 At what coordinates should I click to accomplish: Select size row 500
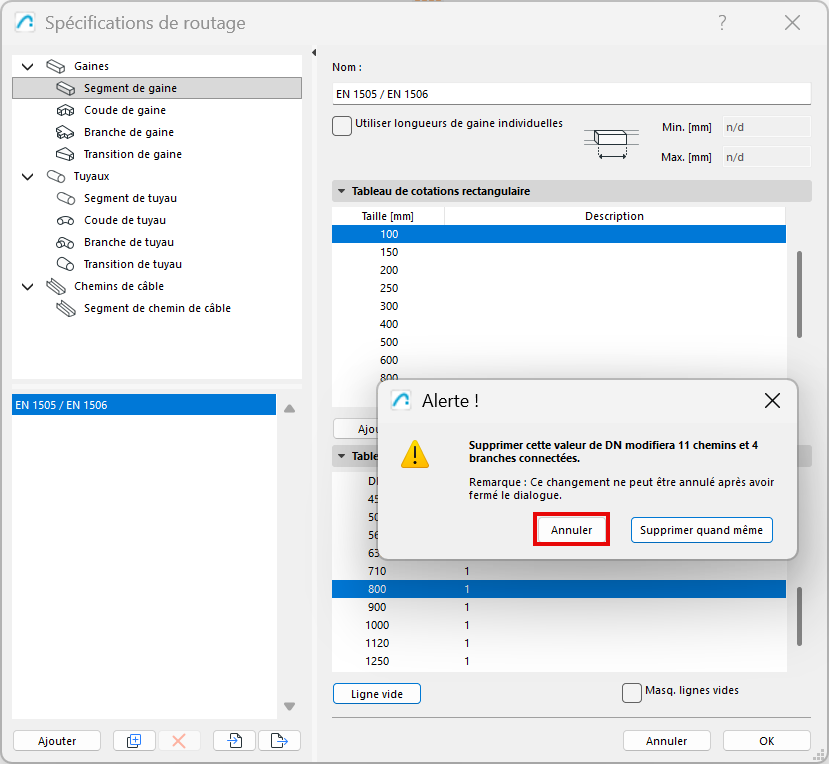[x=559, y=342]
